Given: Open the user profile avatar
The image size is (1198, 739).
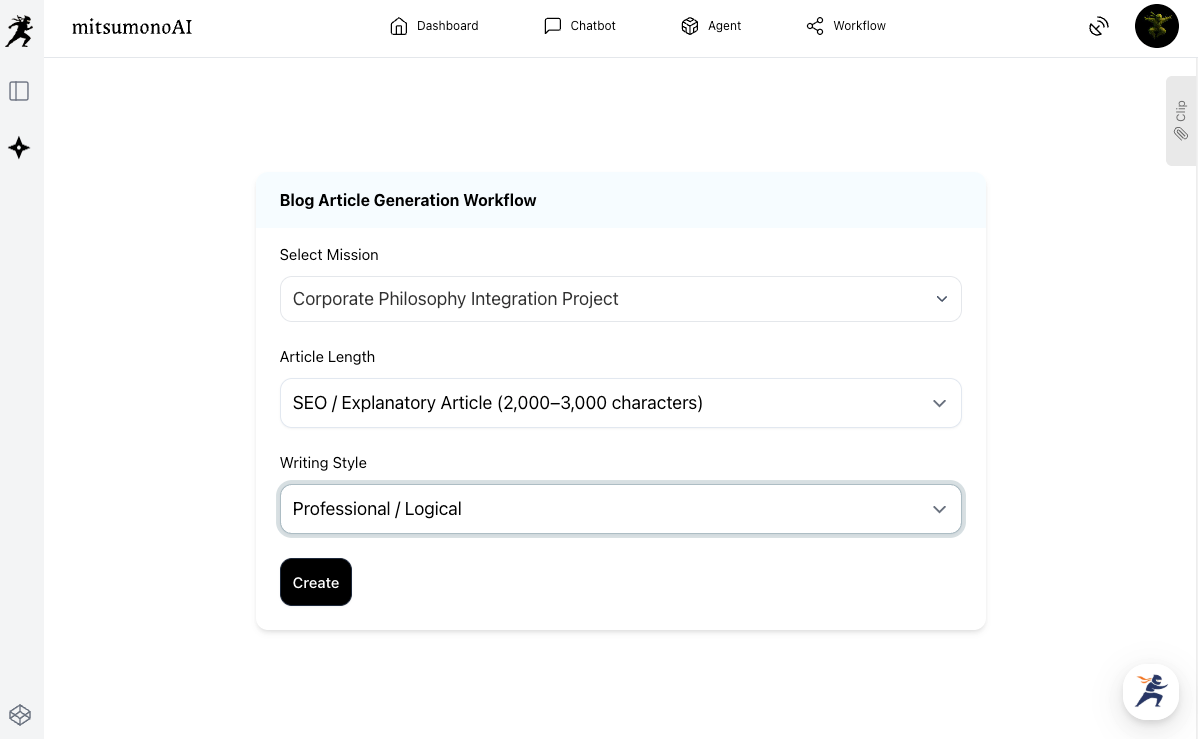Looking at the screenshot, I should [1157, 26].
